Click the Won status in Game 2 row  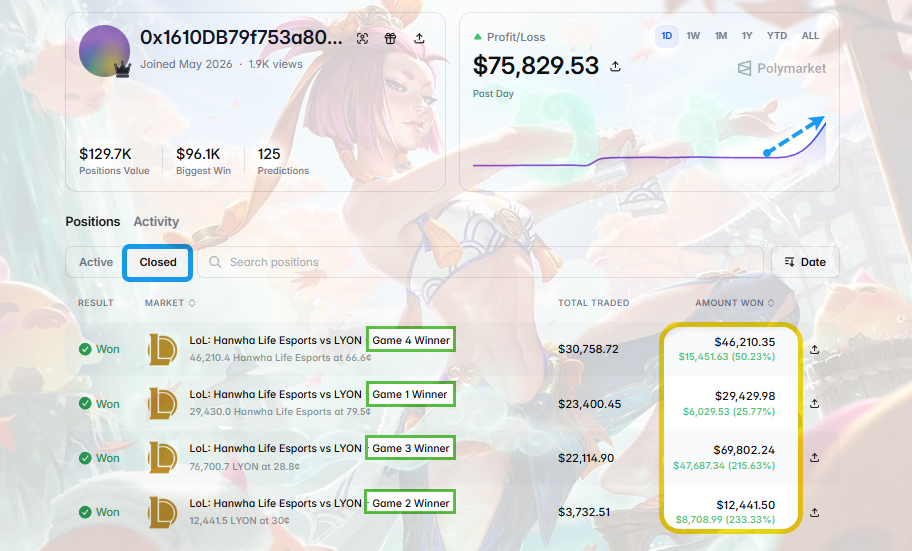tap(99, 512)
